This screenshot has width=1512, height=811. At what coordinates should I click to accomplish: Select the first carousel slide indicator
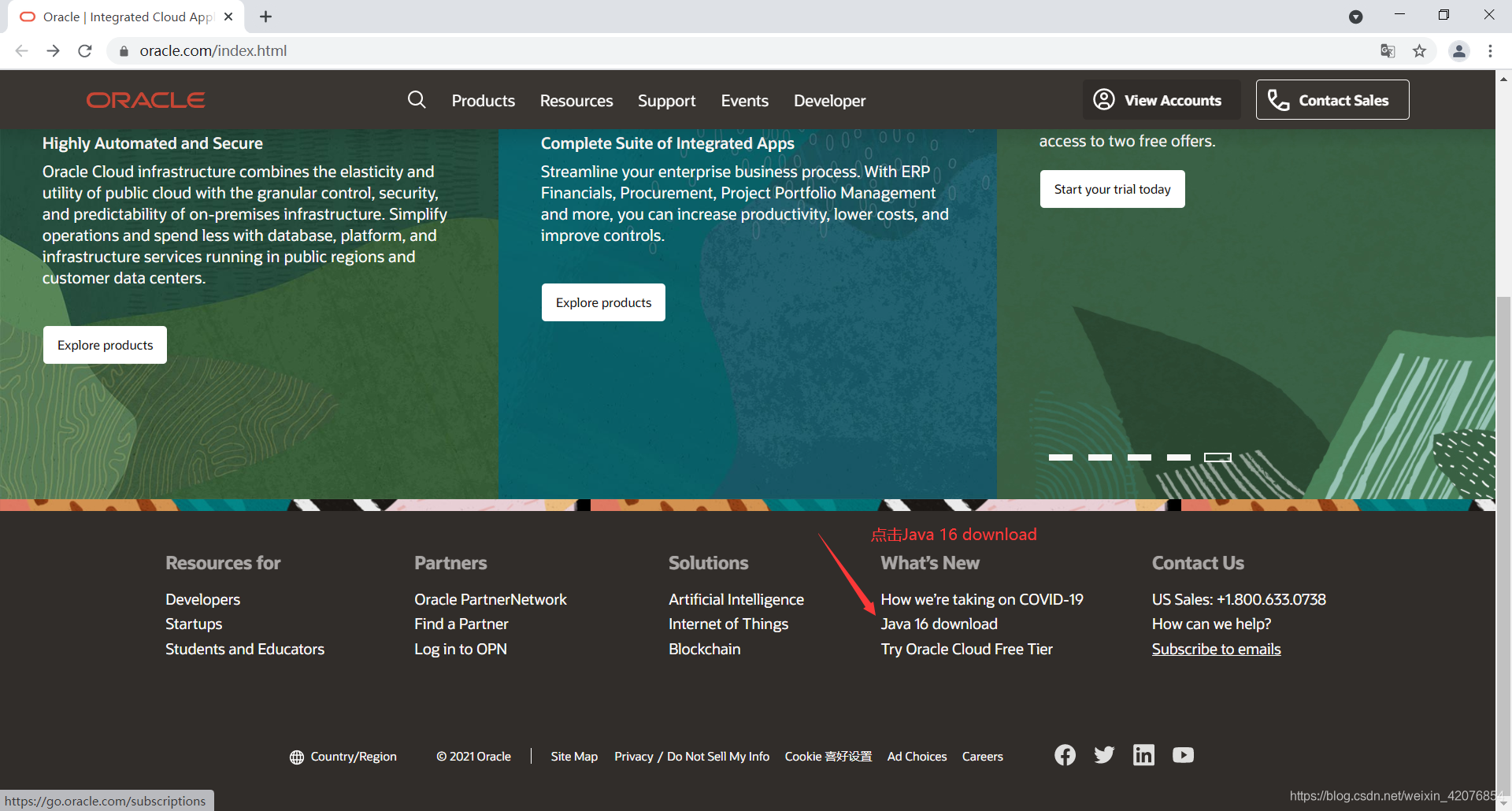coord(1061,457)
